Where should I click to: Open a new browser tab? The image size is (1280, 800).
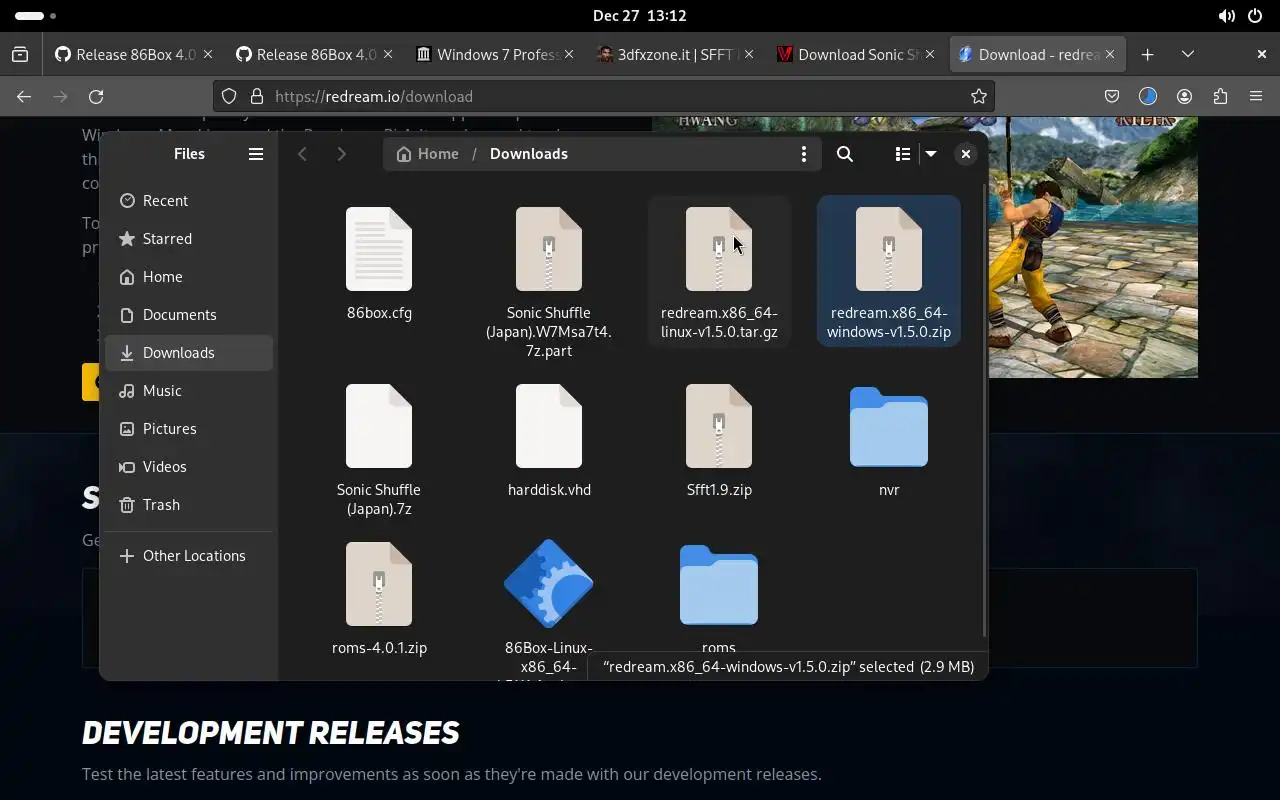click(1148, 55)
